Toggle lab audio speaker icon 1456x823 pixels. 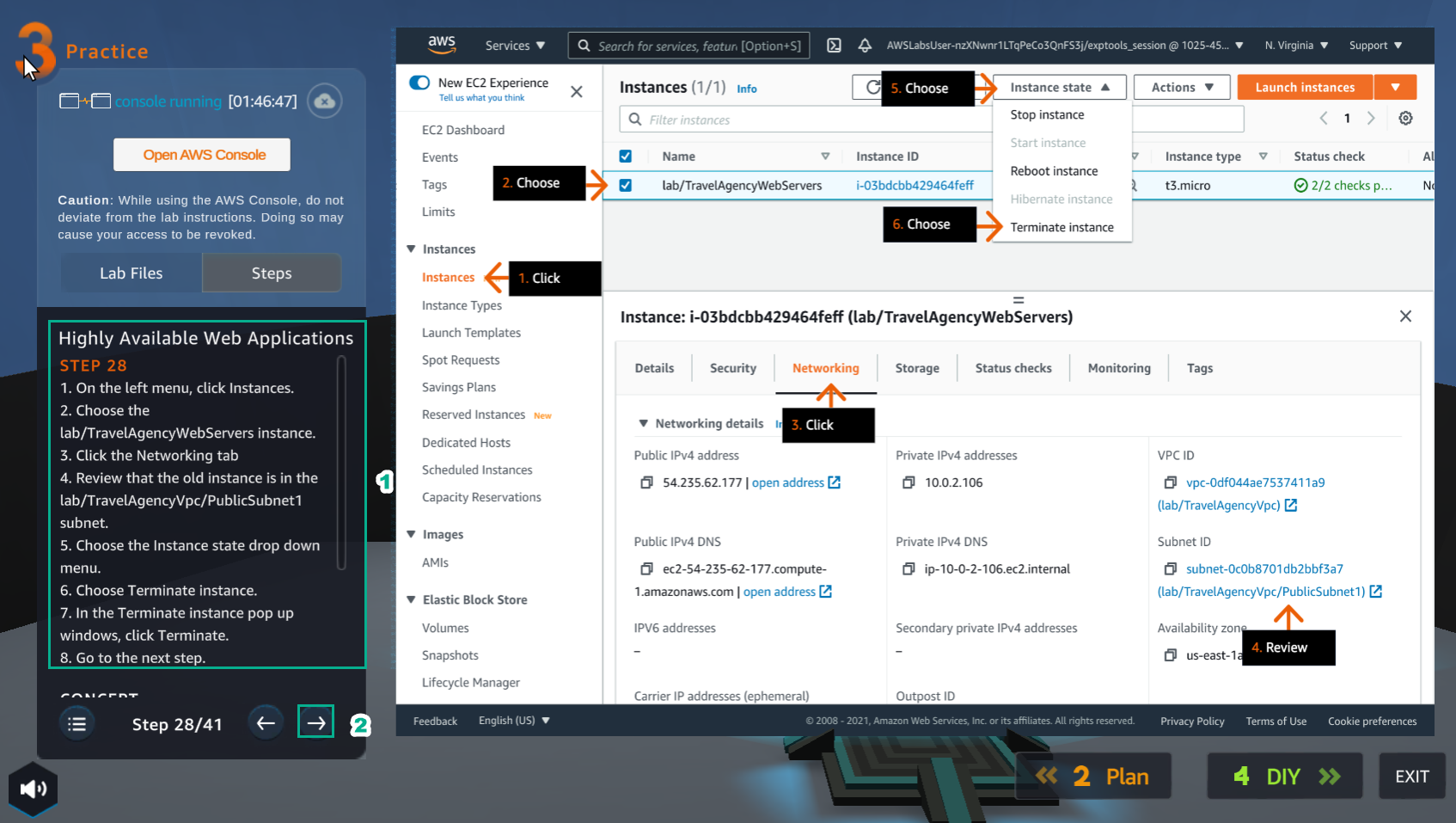coord(33,789)
